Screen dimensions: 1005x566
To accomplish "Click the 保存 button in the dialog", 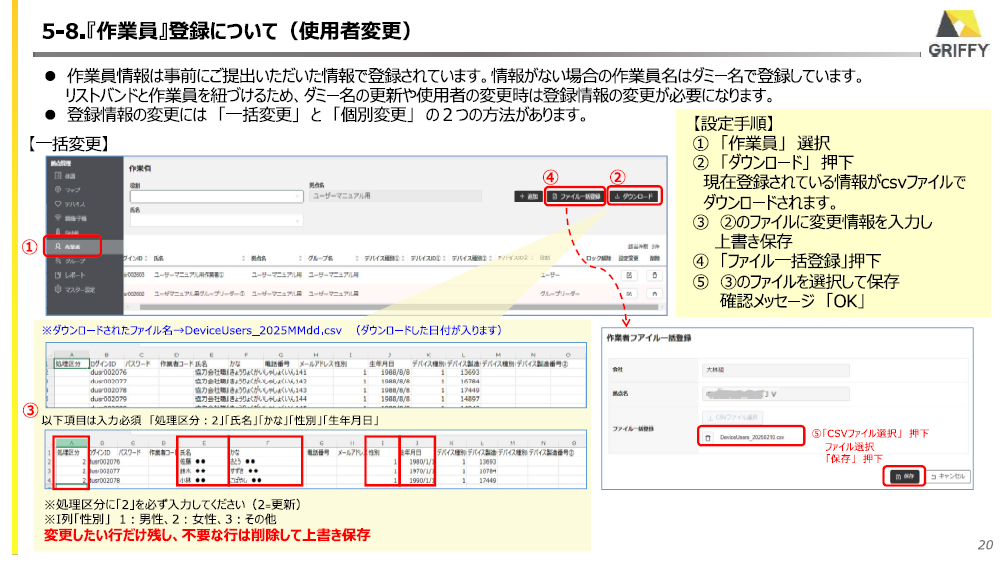I will [904, 476].
